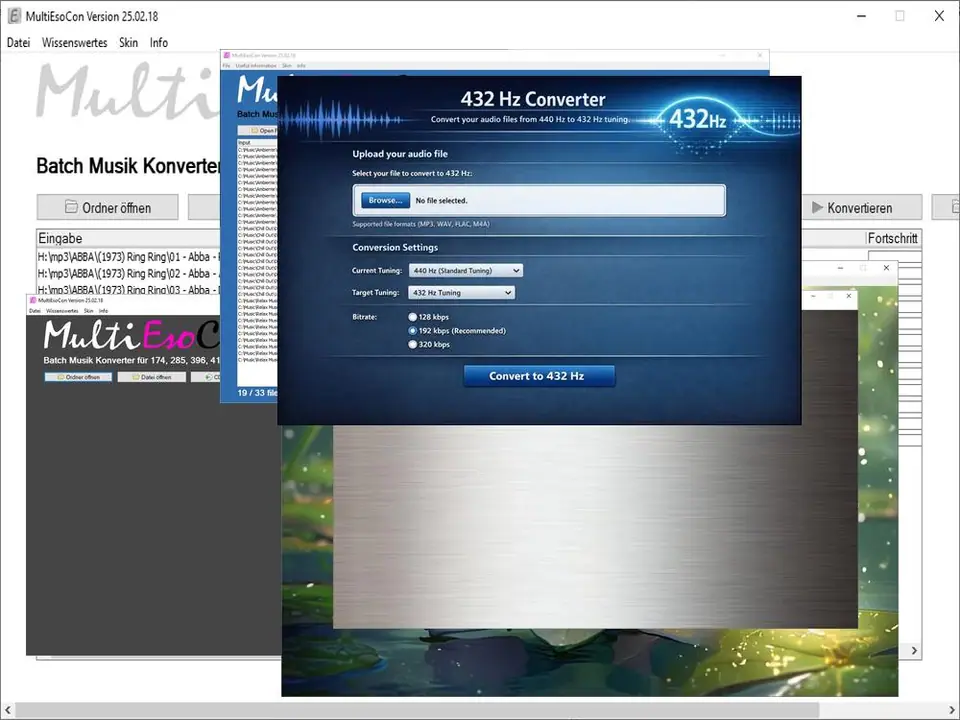This screenshot has width=960, height=720.
Task: Open the Datei menu
Action: tap(18, 43)
